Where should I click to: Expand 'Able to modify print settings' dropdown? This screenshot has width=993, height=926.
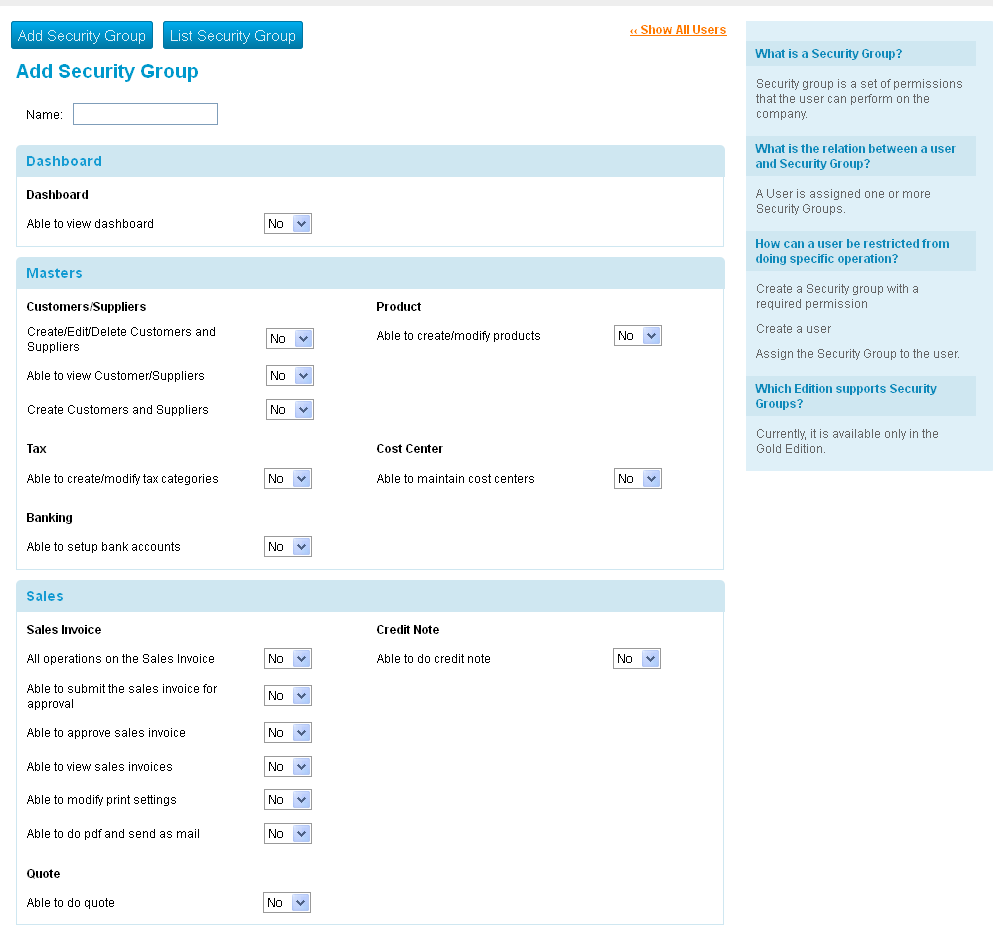click(288, 800)
